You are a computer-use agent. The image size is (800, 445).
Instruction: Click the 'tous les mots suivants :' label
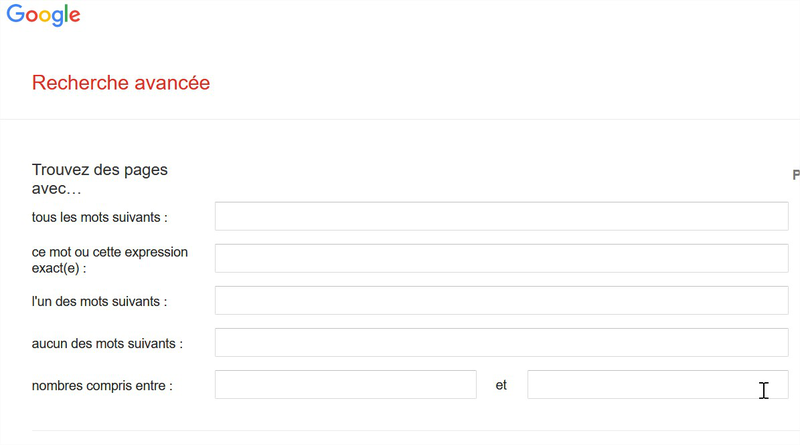point(100,217)
